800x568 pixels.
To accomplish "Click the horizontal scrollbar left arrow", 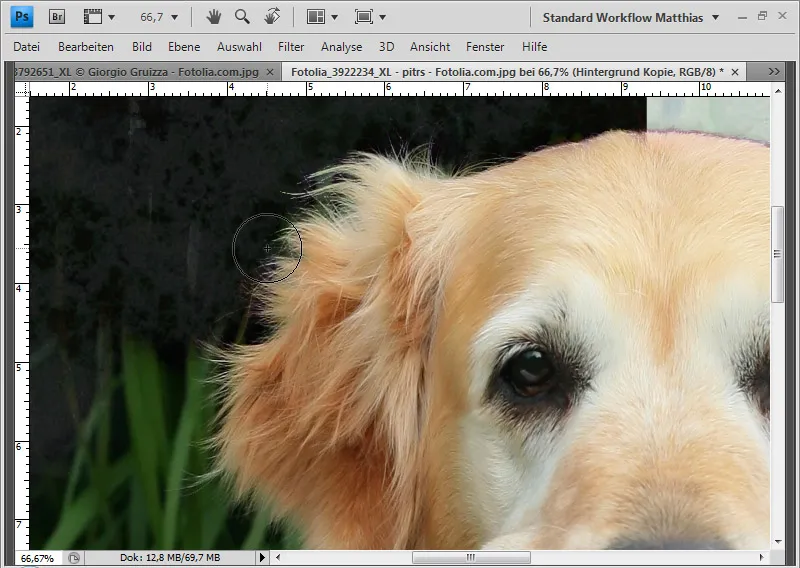I will pyautogui.click(x=278, y=557).
